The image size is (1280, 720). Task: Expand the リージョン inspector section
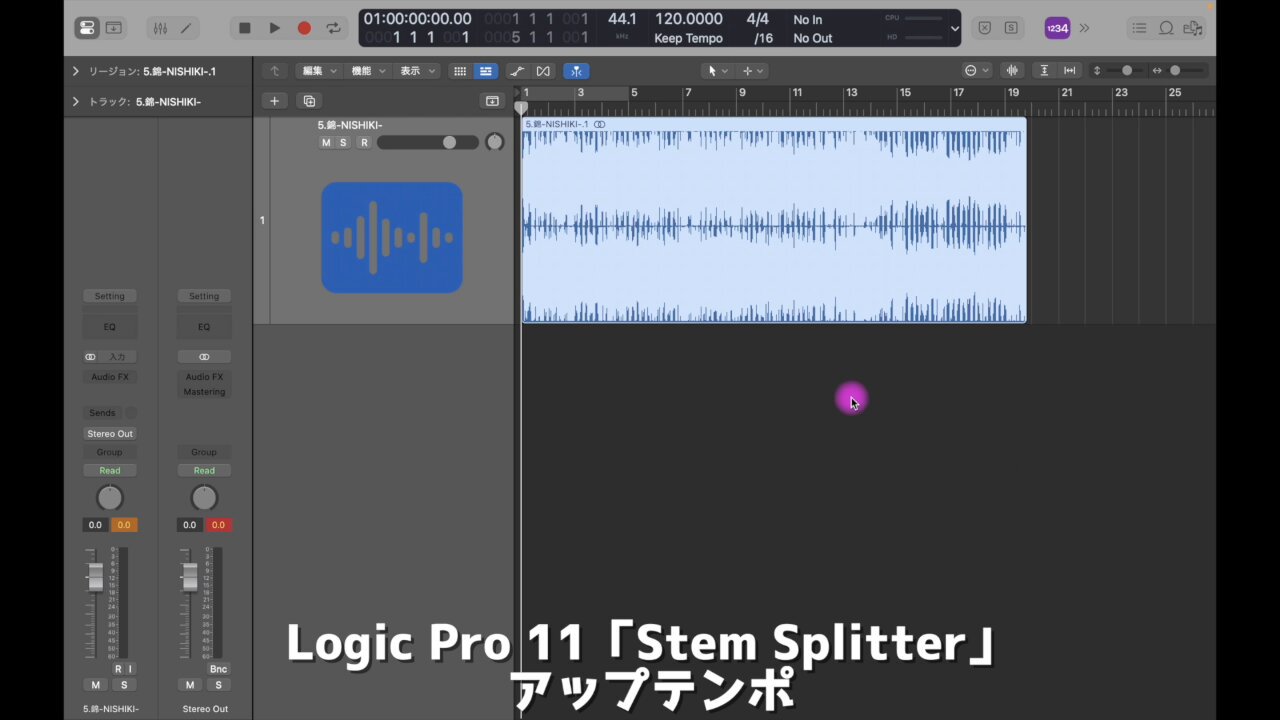[75, 71]
